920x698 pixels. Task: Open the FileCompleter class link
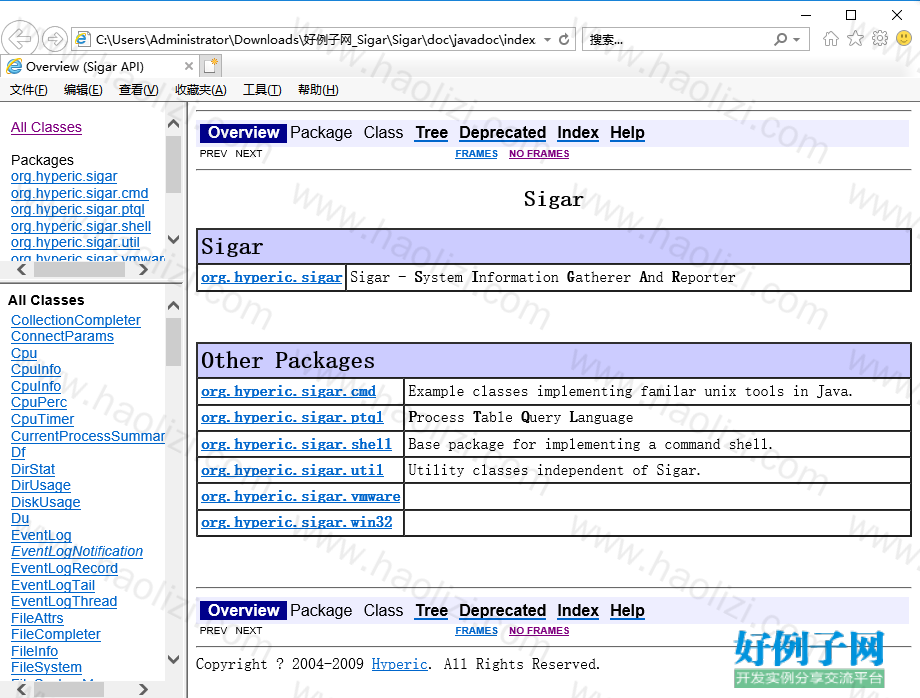pos(56,634)
